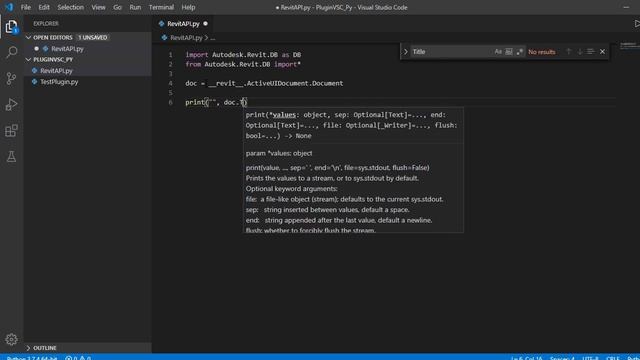640x360 pixels.
Task: Click the No results text
Action: [542, 52]
